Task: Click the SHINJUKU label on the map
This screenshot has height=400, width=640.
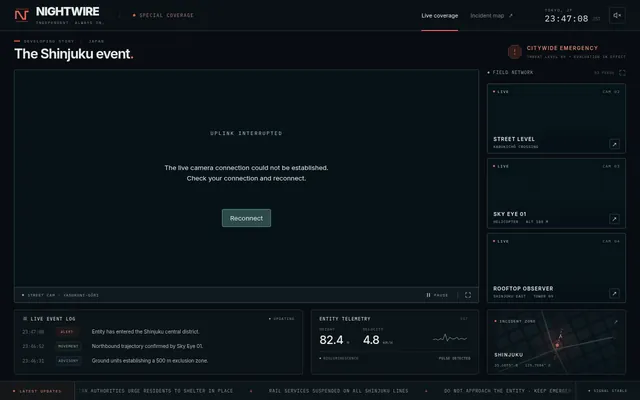Action: click(508, 355)
